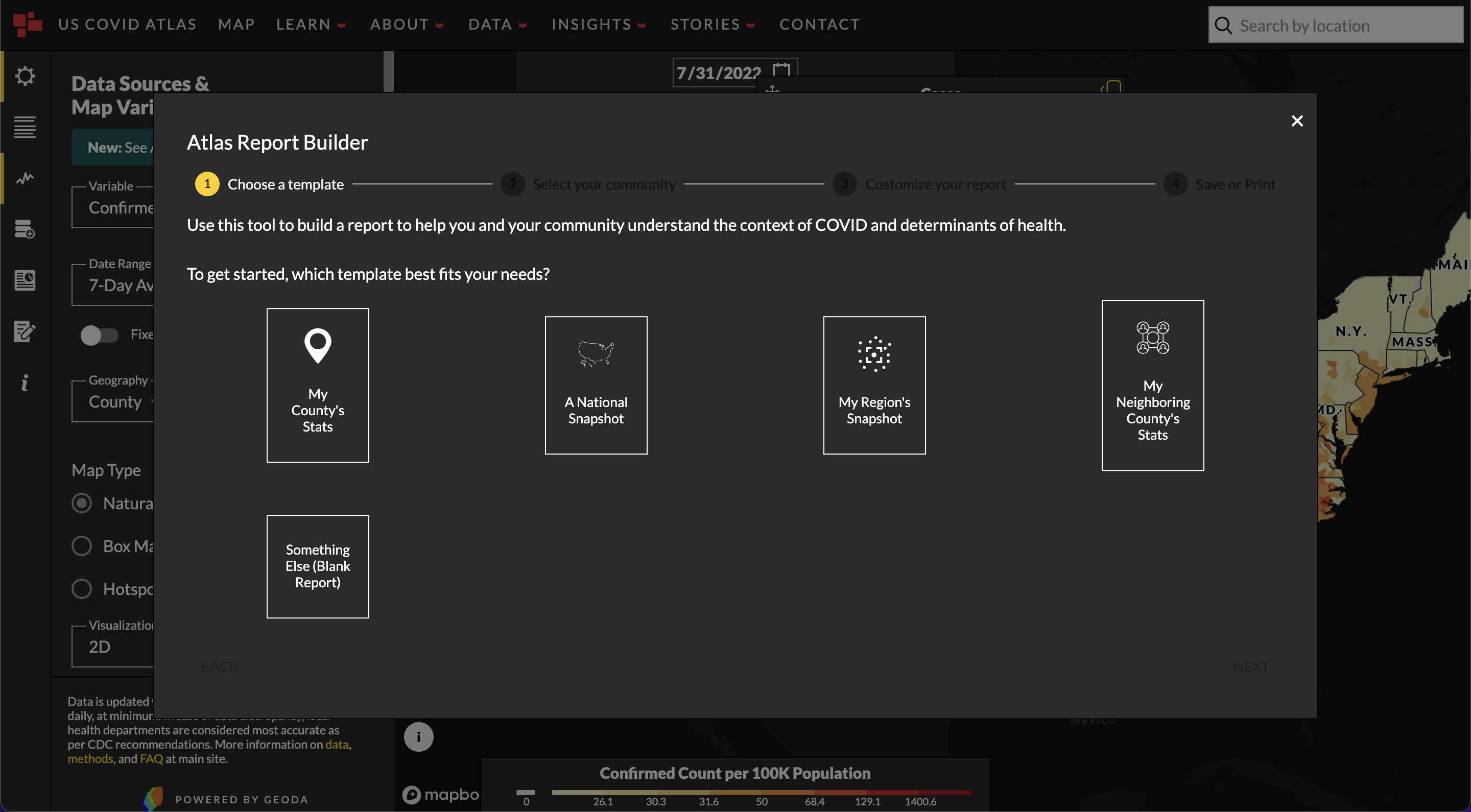Select the Box Map radio button

[x=82, y=546]
